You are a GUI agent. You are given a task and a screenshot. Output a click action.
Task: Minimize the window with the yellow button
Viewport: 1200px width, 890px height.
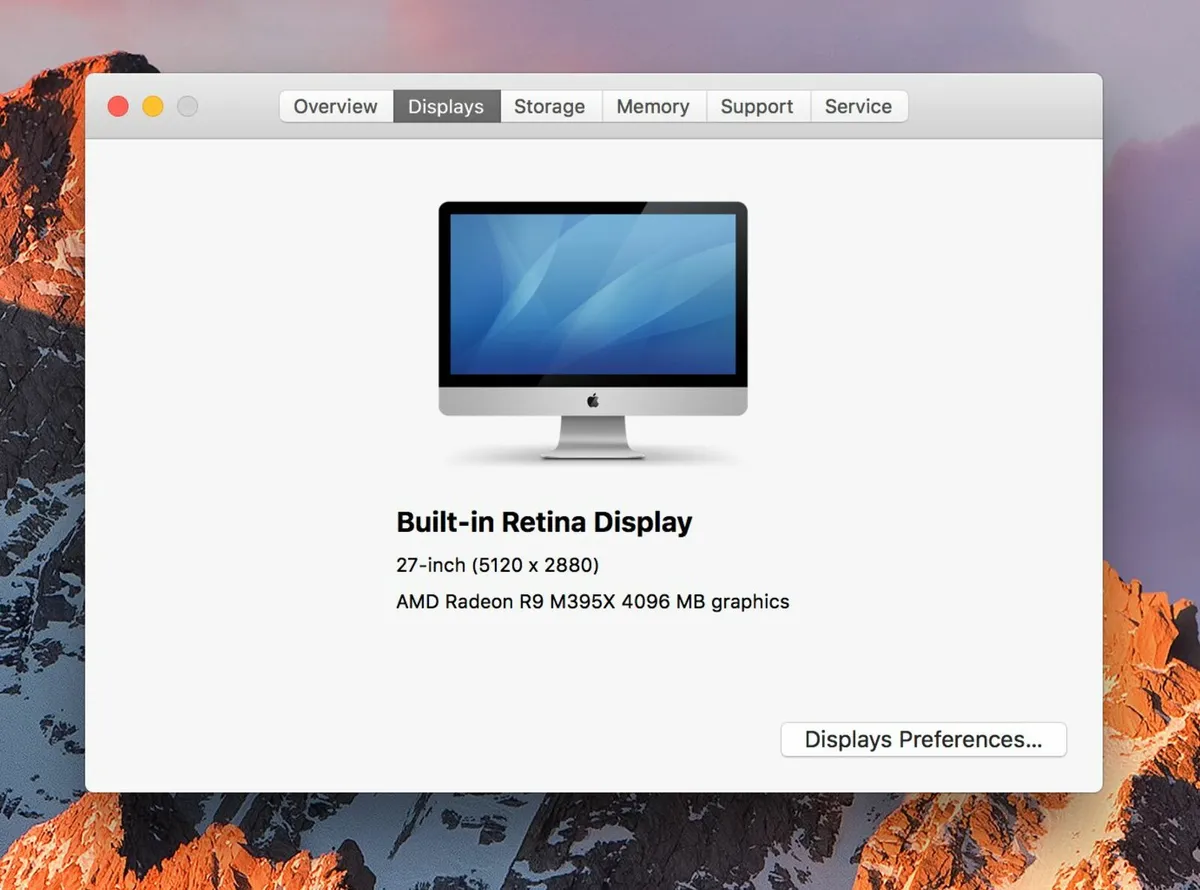pos(153,106)
